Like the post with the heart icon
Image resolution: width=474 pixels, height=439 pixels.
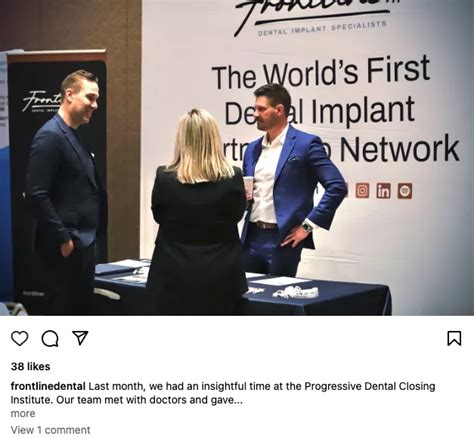(20, 338)
